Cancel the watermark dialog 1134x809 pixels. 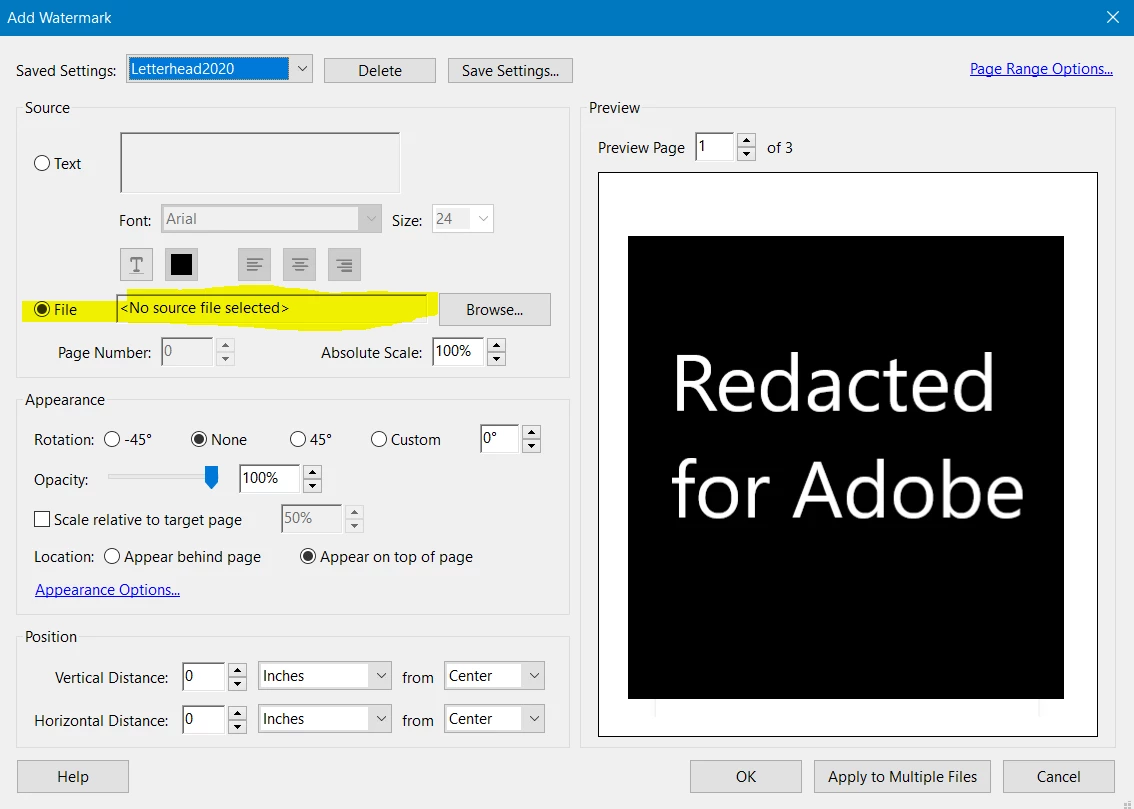pos(1059,776)
